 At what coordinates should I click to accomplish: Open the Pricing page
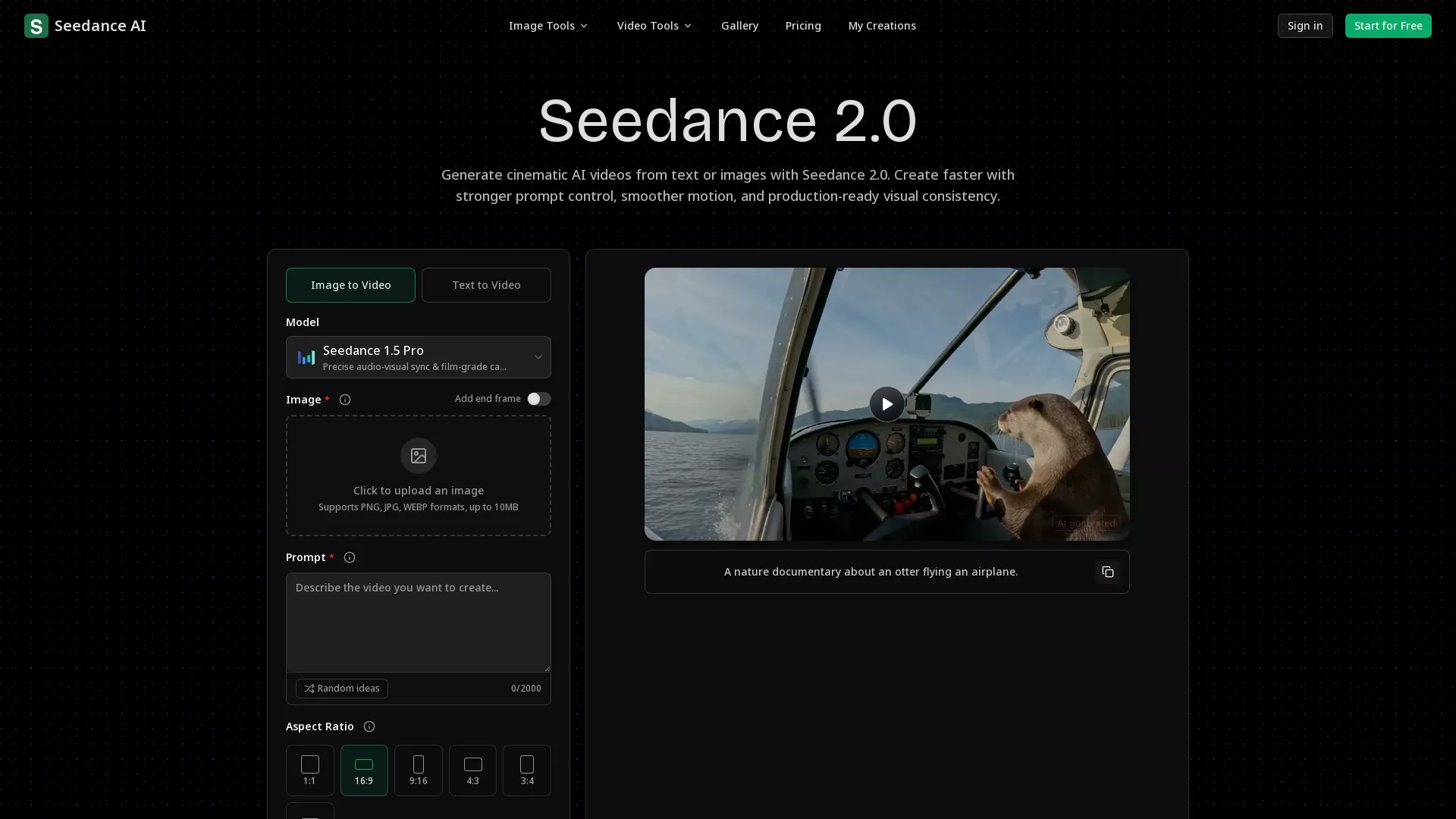(x=803, y=25)
